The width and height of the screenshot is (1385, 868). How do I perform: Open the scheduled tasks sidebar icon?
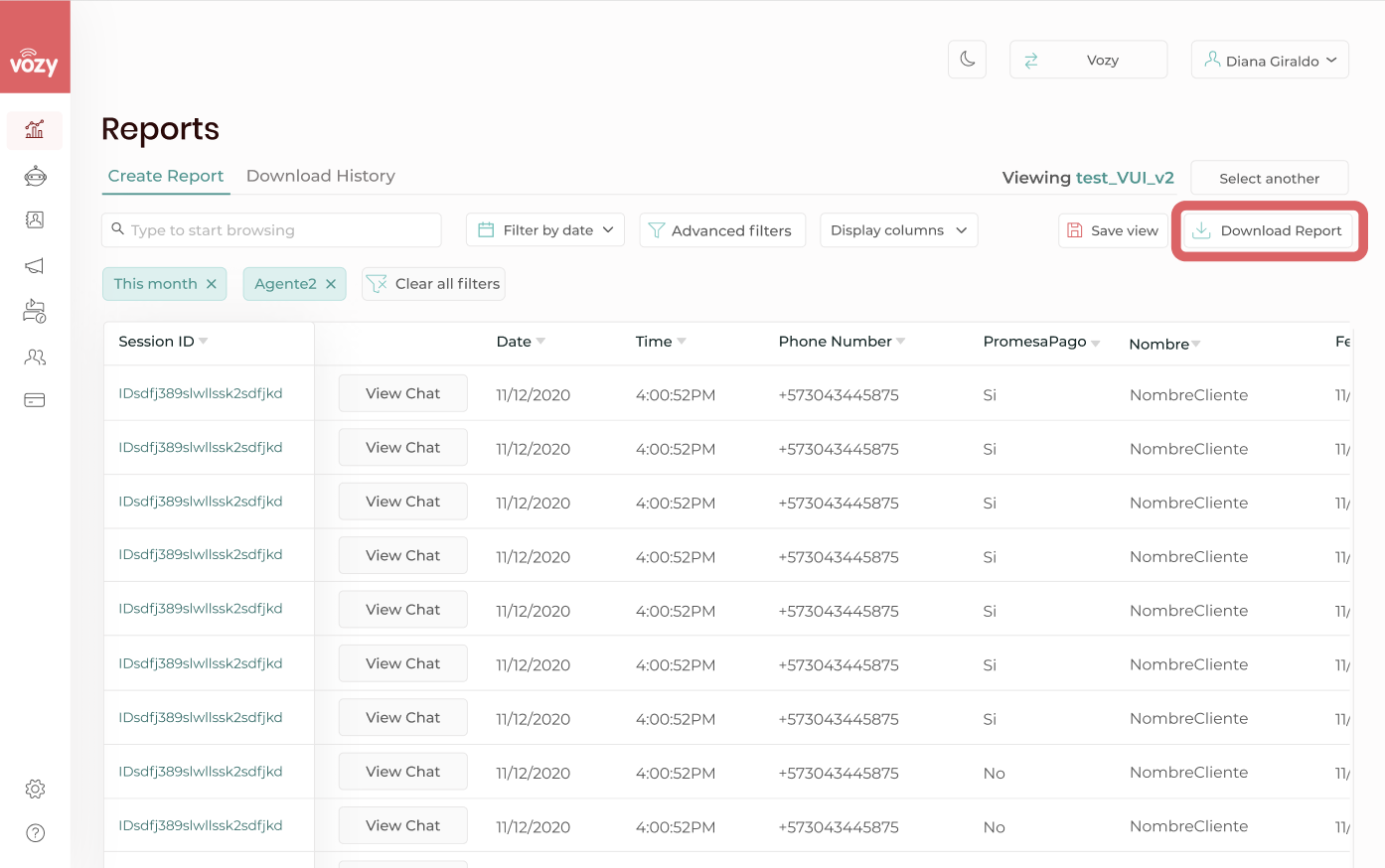click(x=35, y=311)
